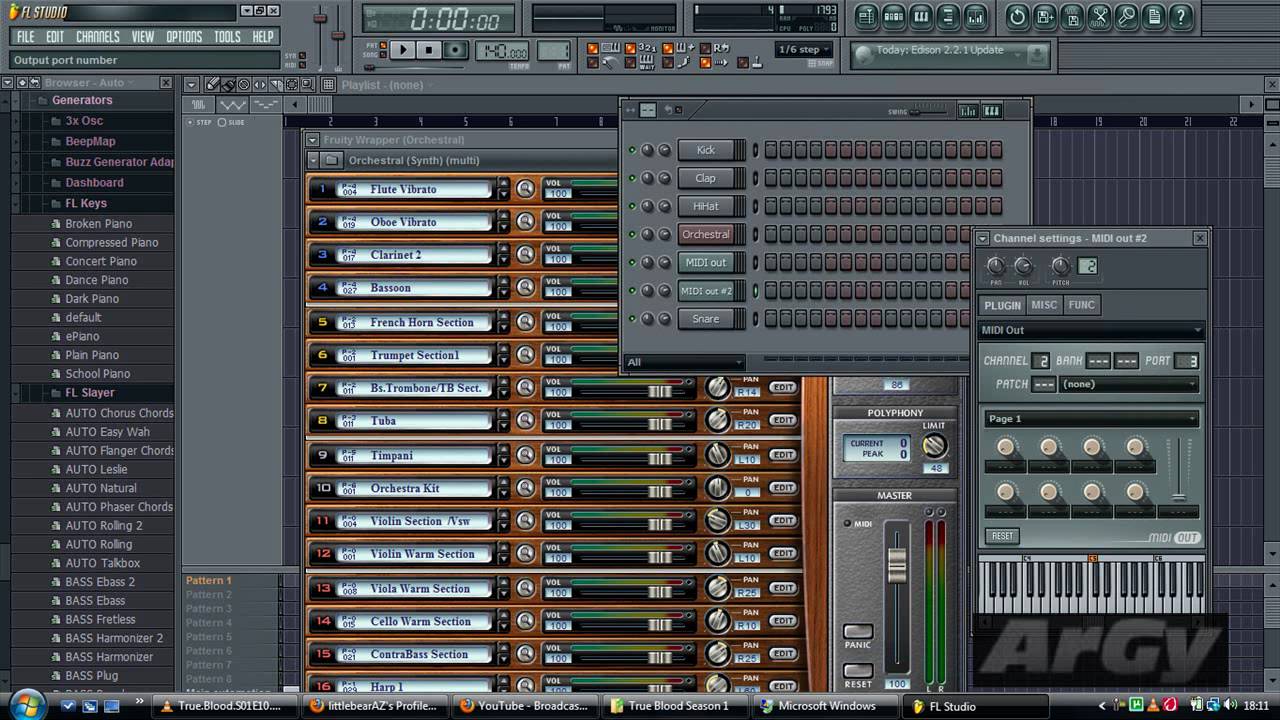Click the render to wave file icon
Screen dimensions: 1280x720
tap(1072, 16)
